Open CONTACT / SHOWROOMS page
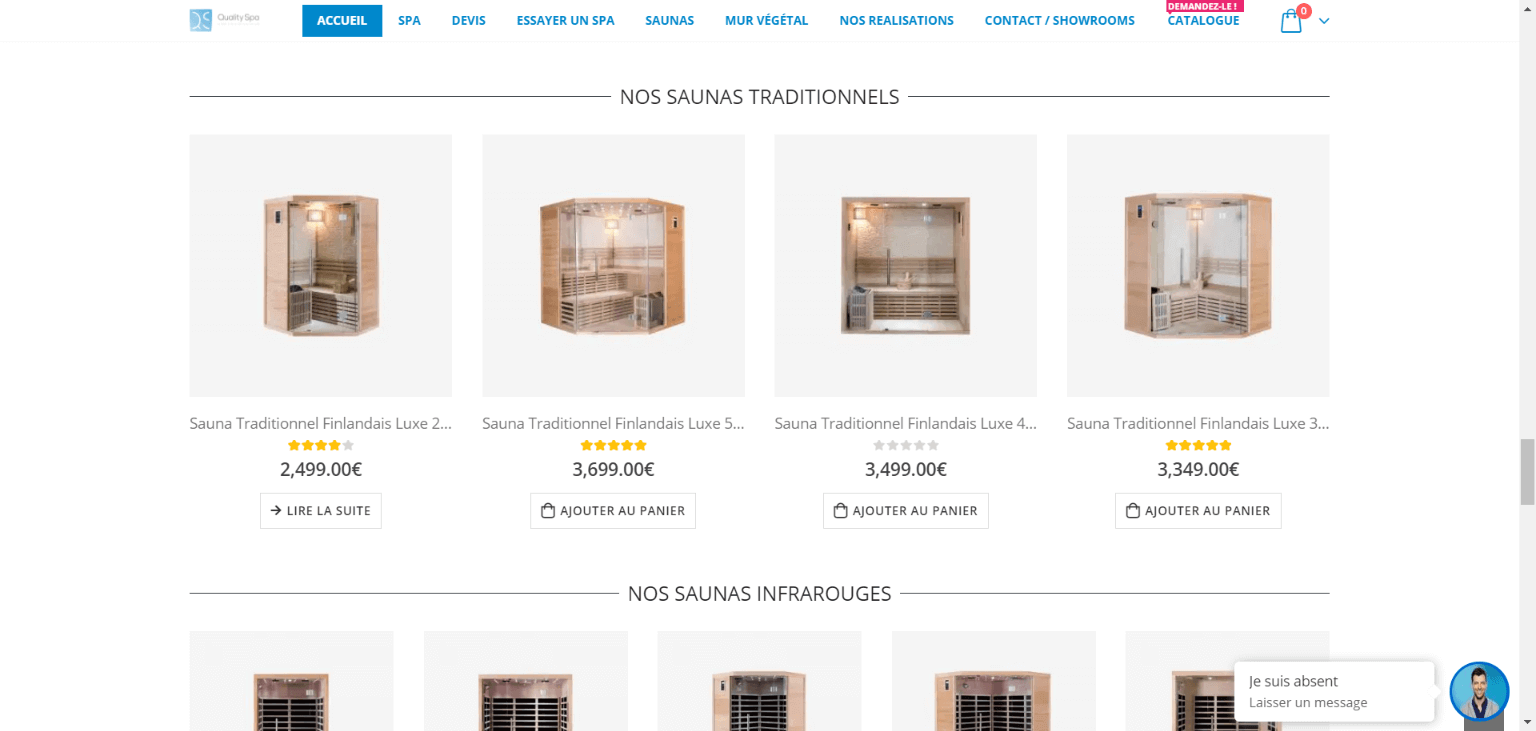 coord(1059,21)
